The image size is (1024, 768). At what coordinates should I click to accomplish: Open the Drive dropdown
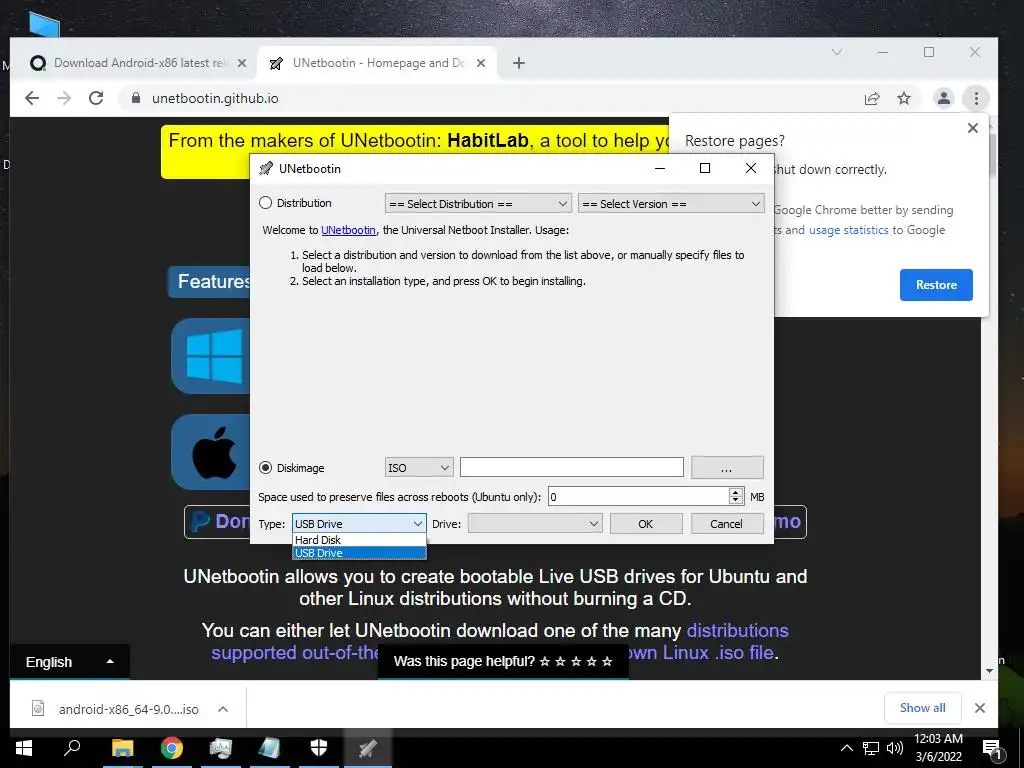click(535, 524)
